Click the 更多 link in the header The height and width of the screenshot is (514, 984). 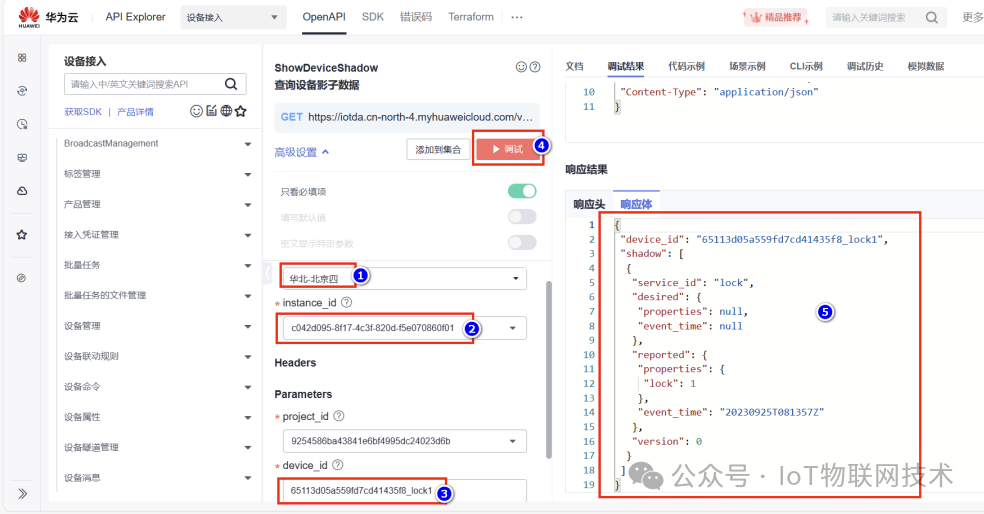tap(972, 18)
